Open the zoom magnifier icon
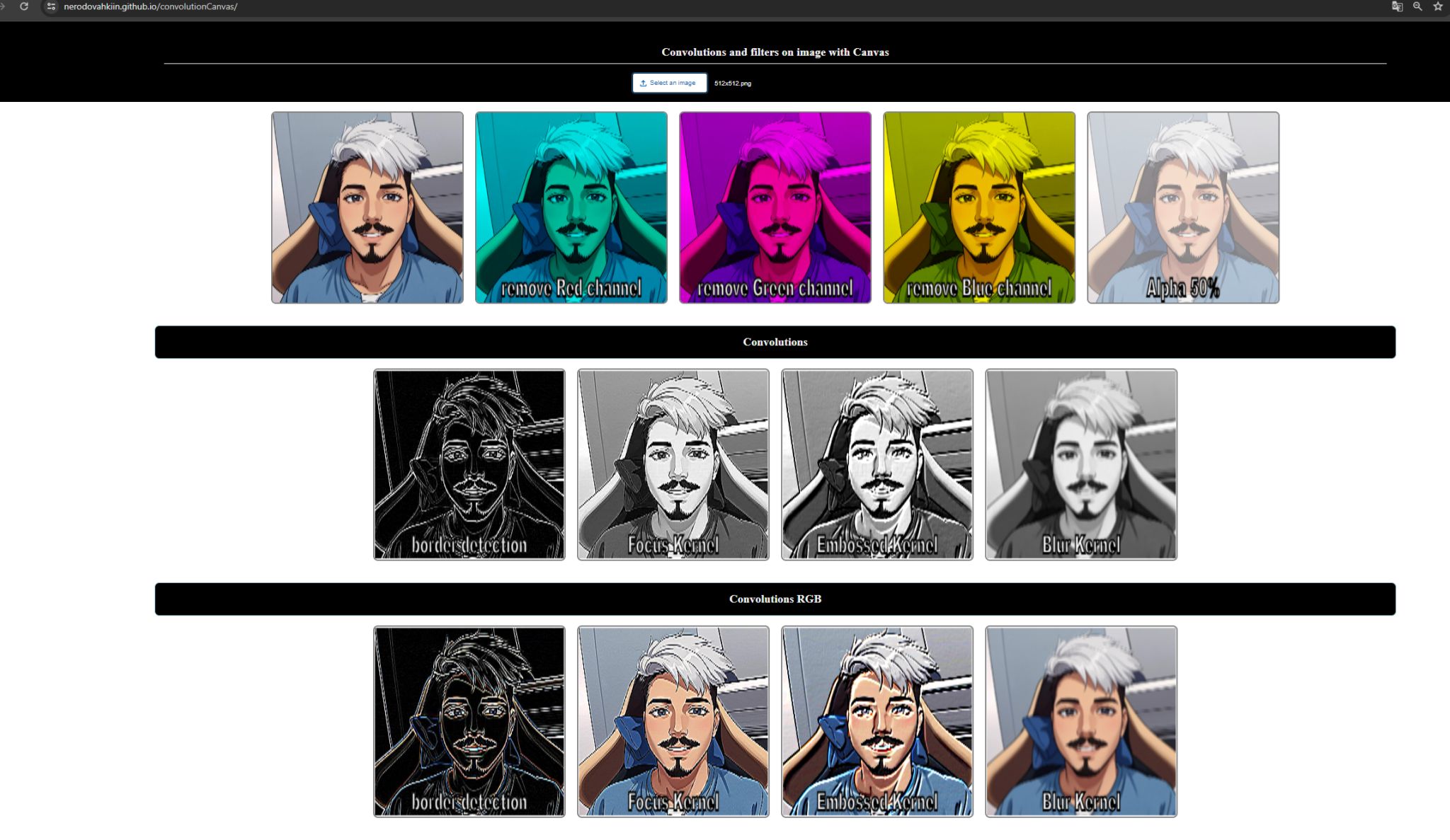The width and height of the screenshot is (1450, 840). click(x=1417, y=6)
